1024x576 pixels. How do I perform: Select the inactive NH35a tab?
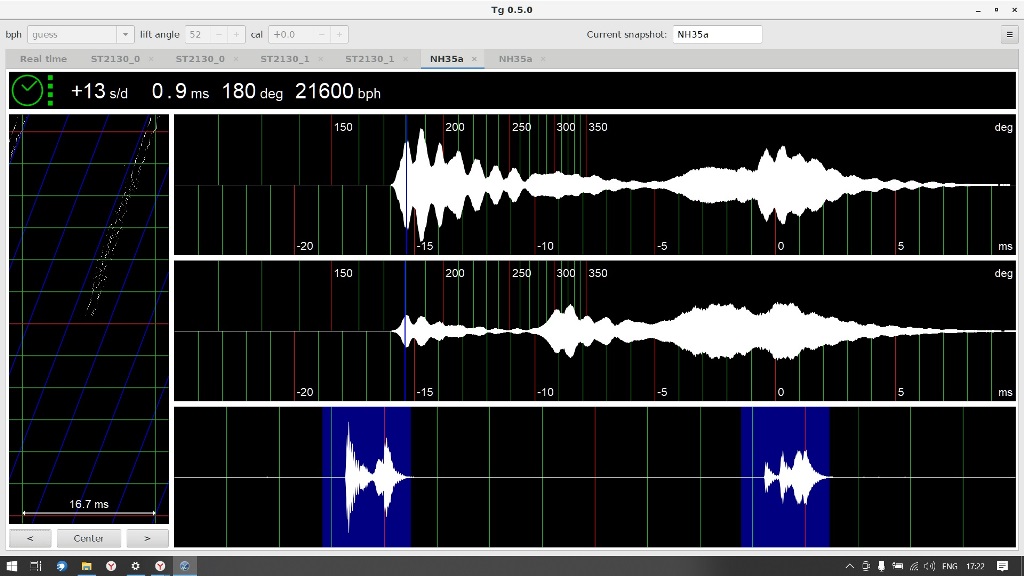(x=515, y=59)
